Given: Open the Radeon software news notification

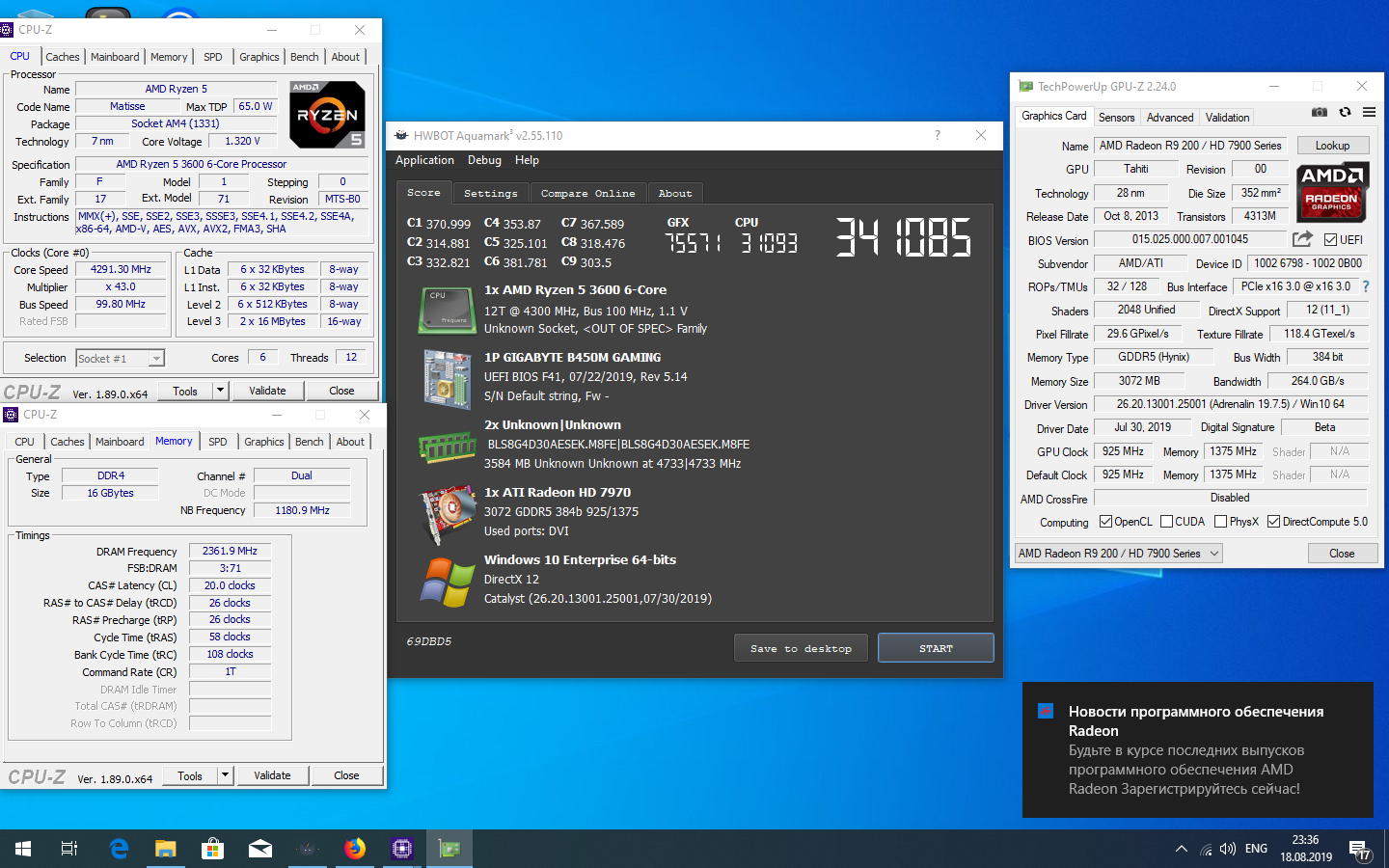Looking at the screenshot, I should (x=1198, y=750).
